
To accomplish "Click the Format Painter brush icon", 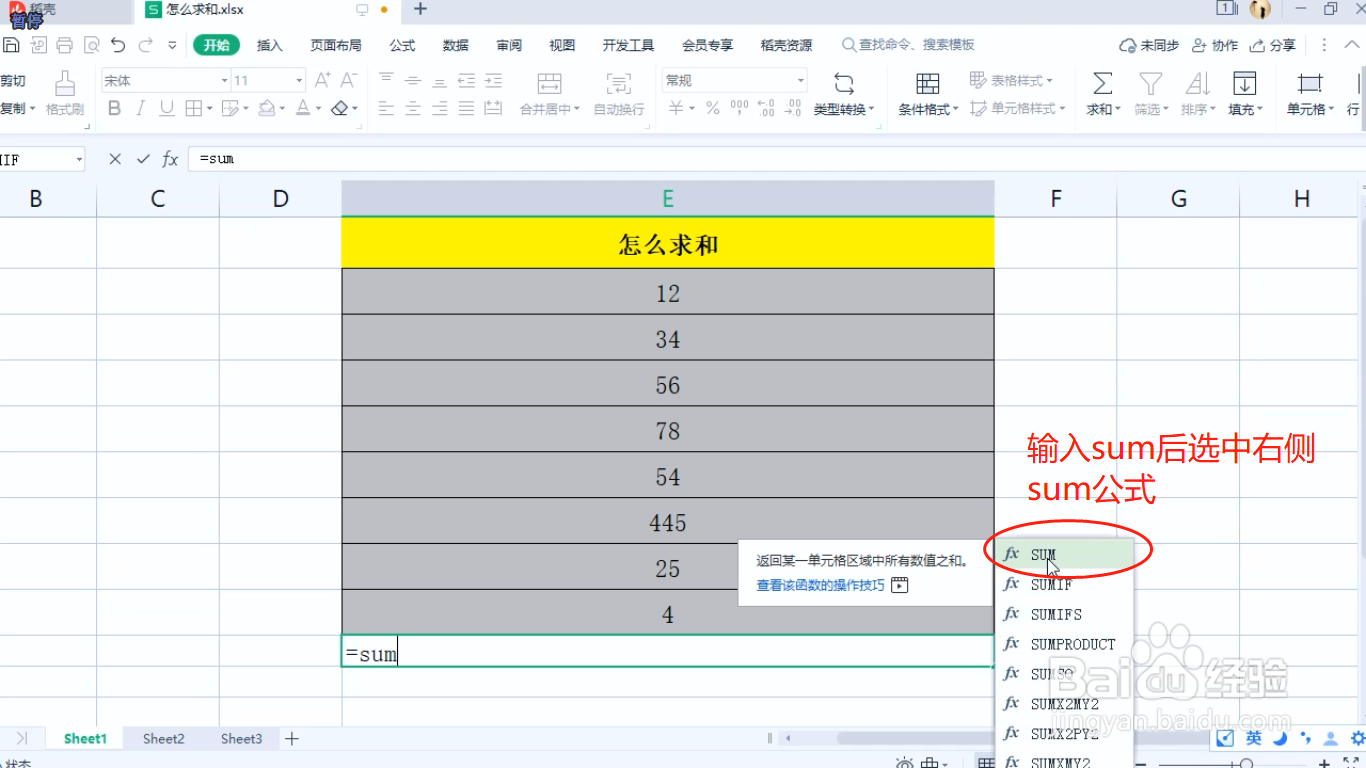I will pos(65,82).
